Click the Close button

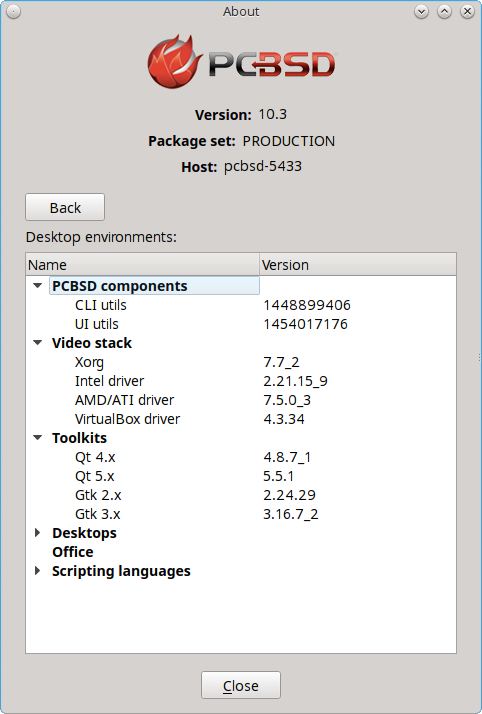(x=241, y=685)
